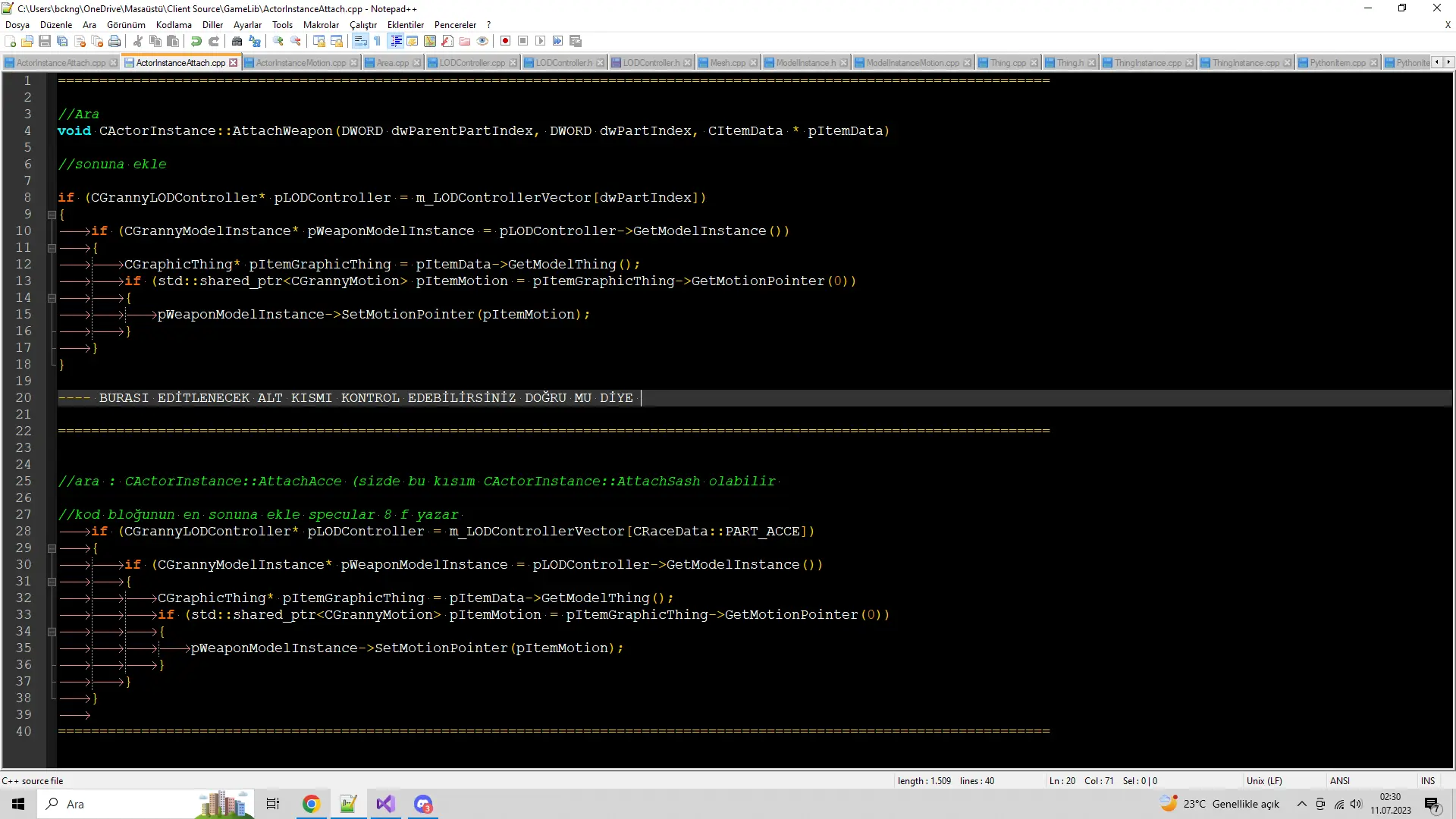Click the Close document toolbar icon
This screenshot has width=1456, height=819.
[x=80, y=41]
